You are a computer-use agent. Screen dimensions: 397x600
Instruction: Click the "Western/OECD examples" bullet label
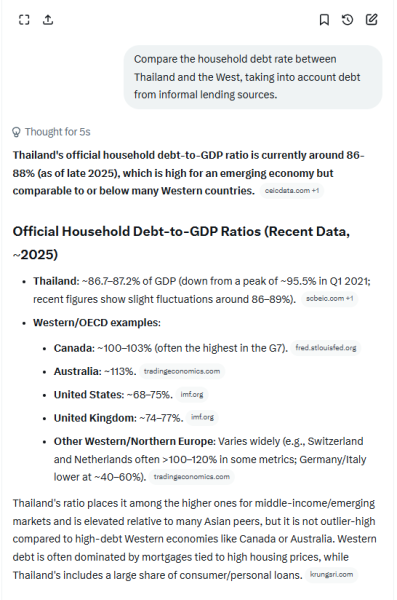(97, 323)
